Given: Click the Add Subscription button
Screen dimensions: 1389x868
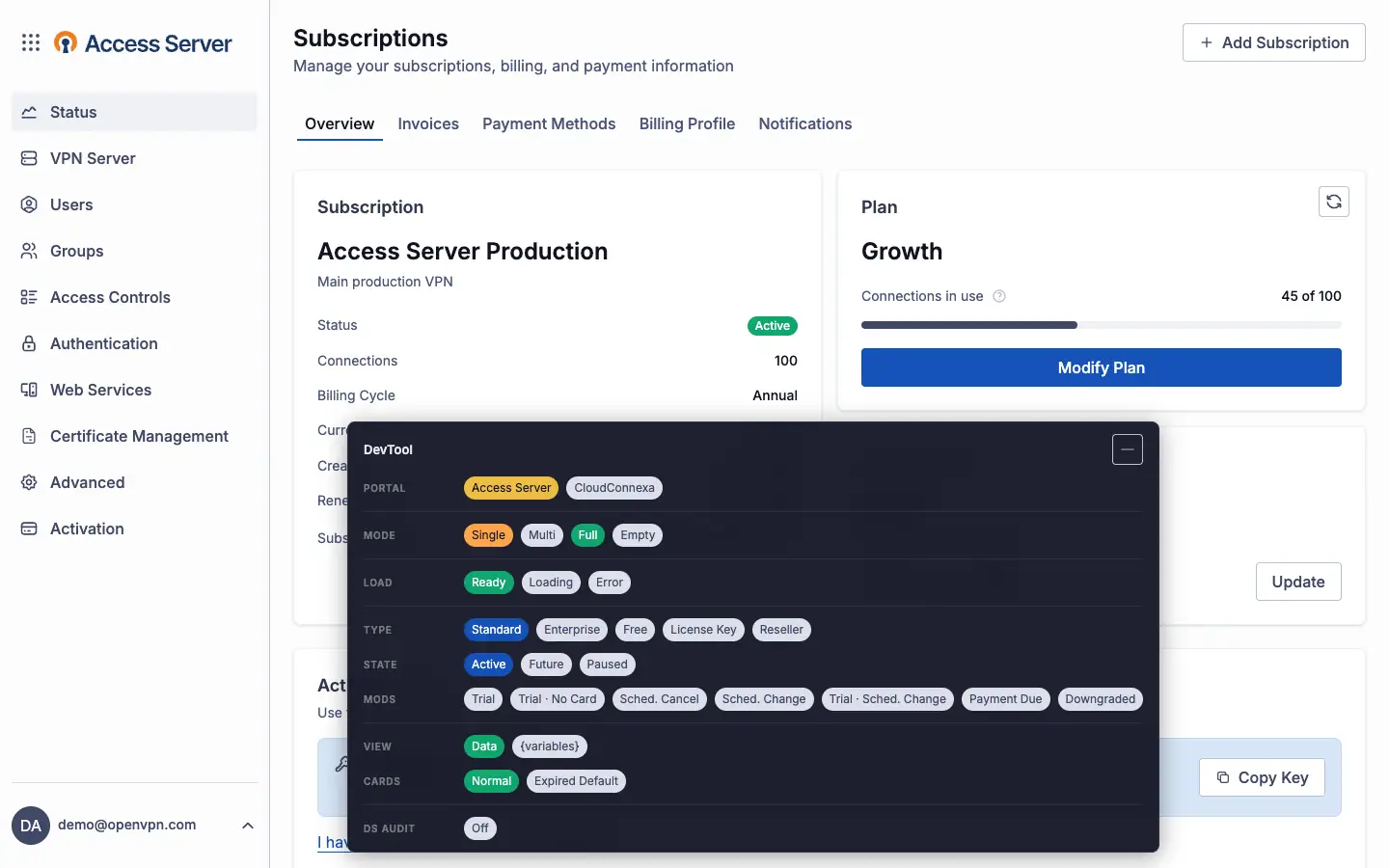Looking at the screenshot, I should click(x=1274, y=42).
